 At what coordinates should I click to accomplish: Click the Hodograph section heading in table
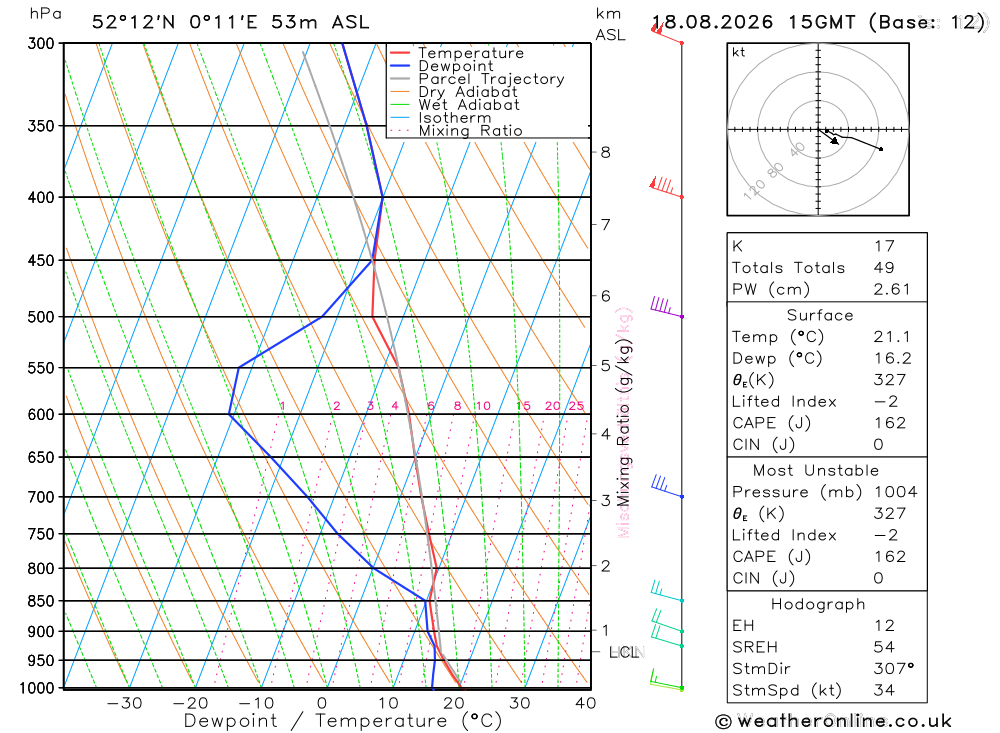[x=818, y=604]
